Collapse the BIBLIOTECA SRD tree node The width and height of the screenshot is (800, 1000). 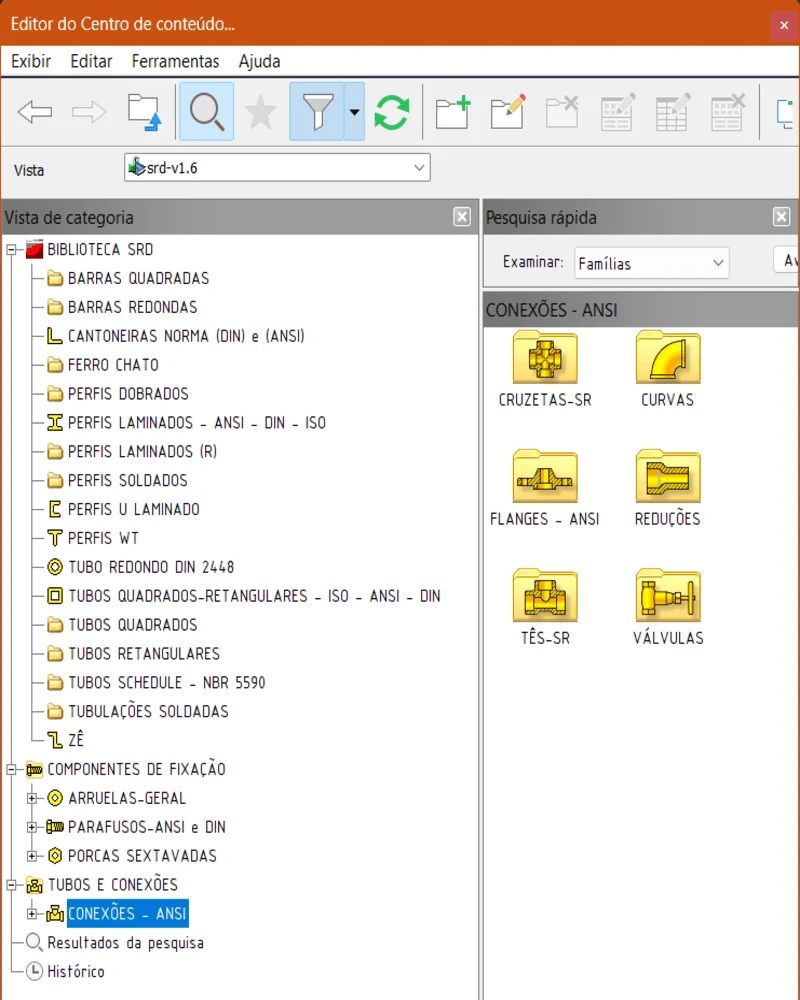pyautogui.click(x=12, y=250)
